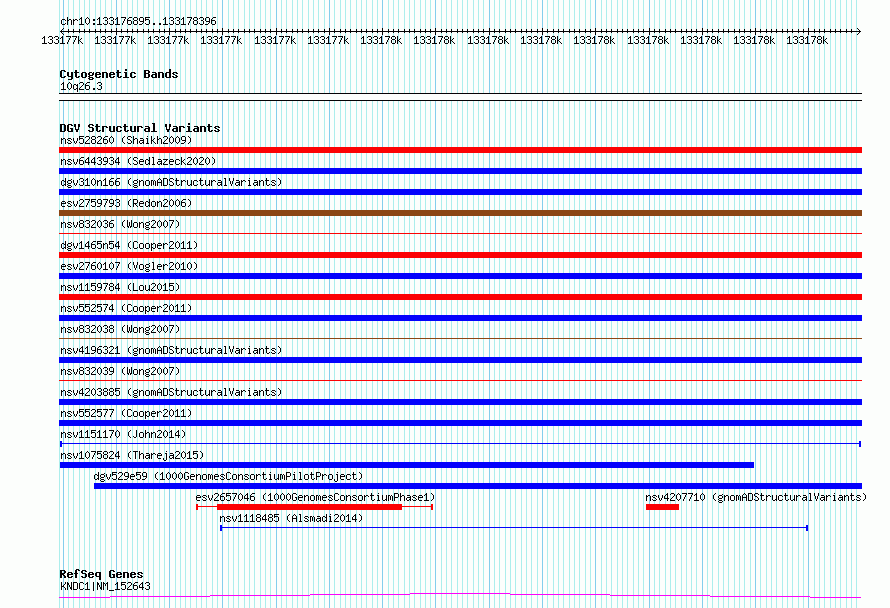Screen dimensions: 890x608
Task: Click the pink KNDC1 gene track line
Action: (460, 596)
